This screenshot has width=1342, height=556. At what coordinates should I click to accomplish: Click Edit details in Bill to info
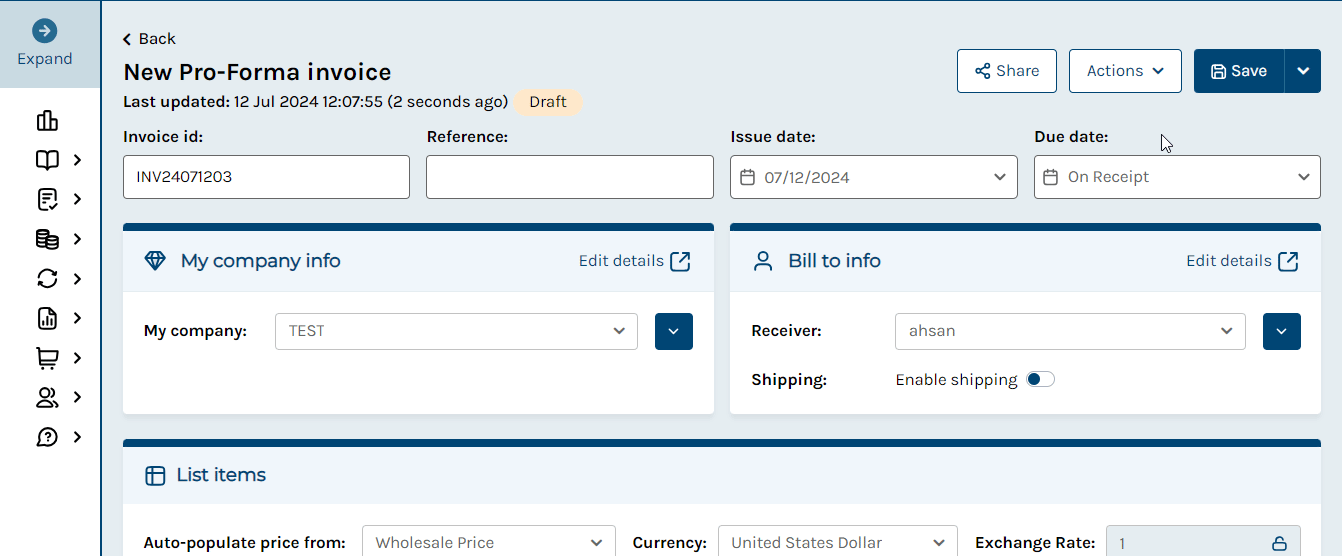[1242, 261]
